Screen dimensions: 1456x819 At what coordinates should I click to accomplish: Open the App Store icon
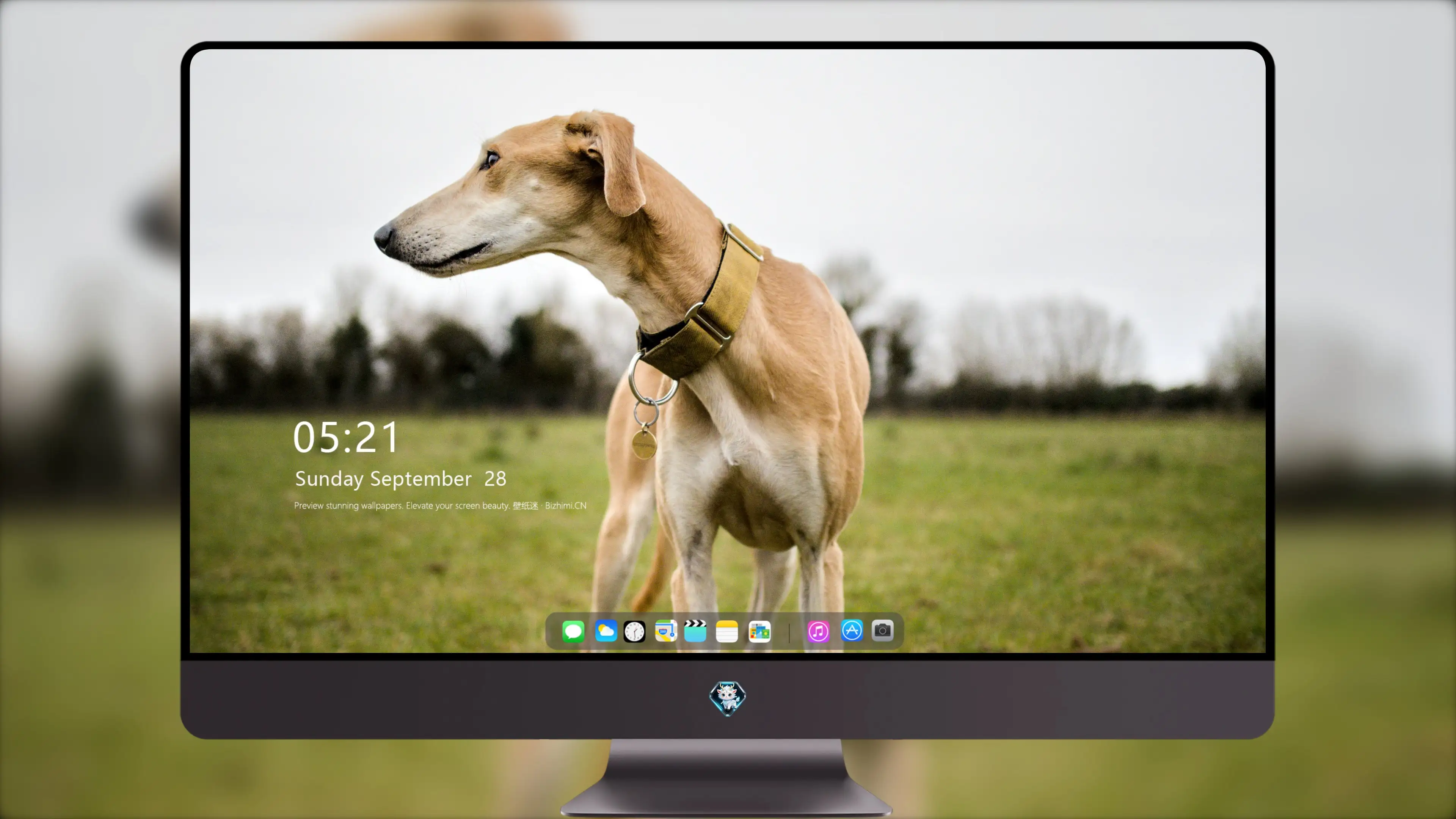click(852, 630)
